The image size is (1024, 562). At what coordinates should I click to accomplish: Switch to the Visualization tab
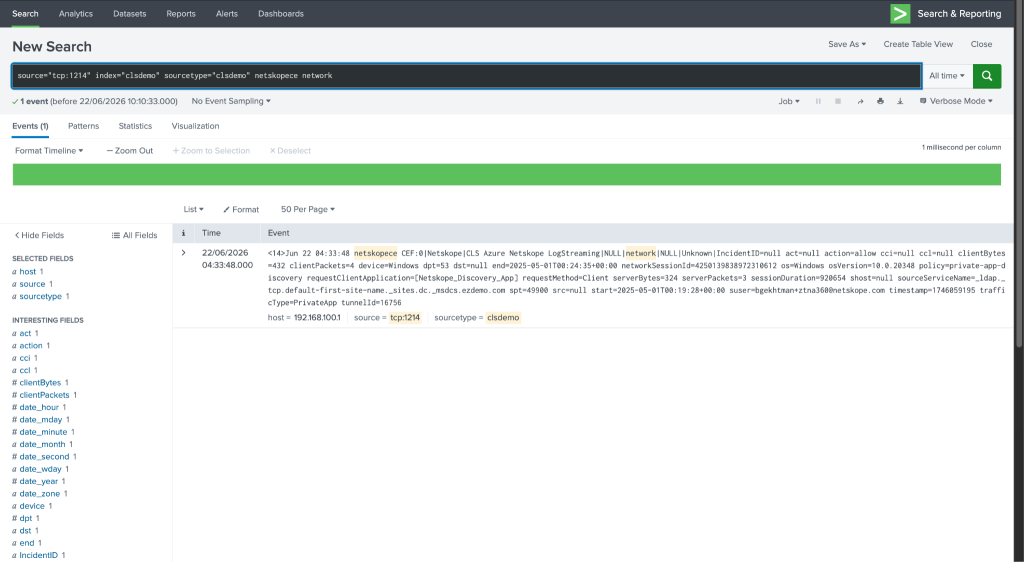point(195,126)
